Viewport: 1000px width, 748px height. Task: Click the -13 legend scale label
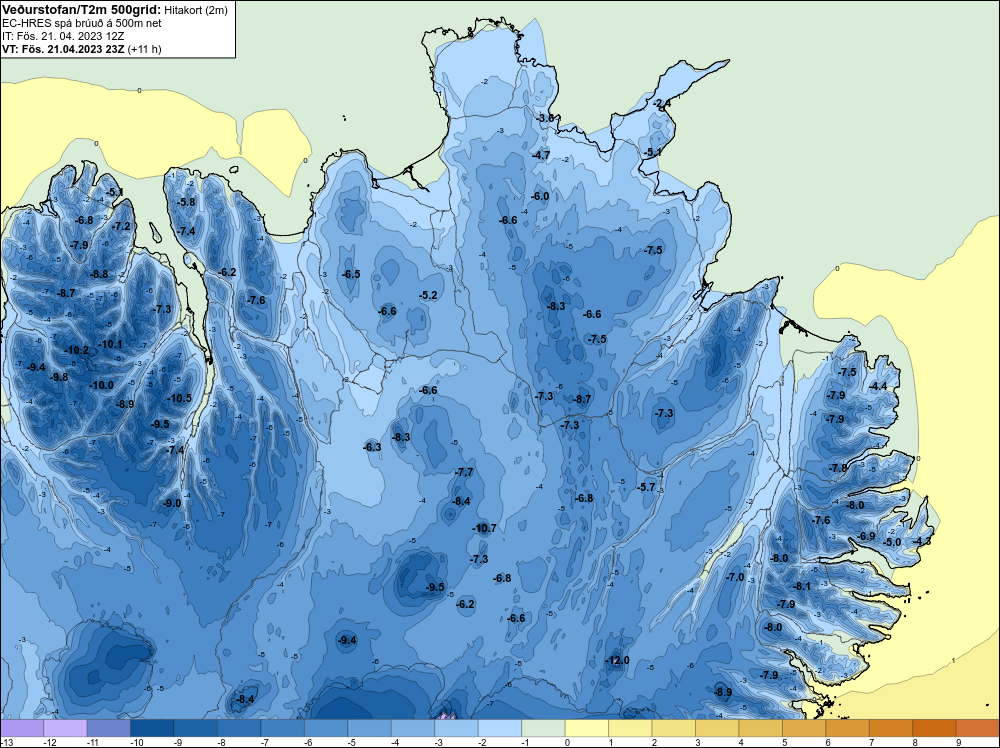pos(6,742)
